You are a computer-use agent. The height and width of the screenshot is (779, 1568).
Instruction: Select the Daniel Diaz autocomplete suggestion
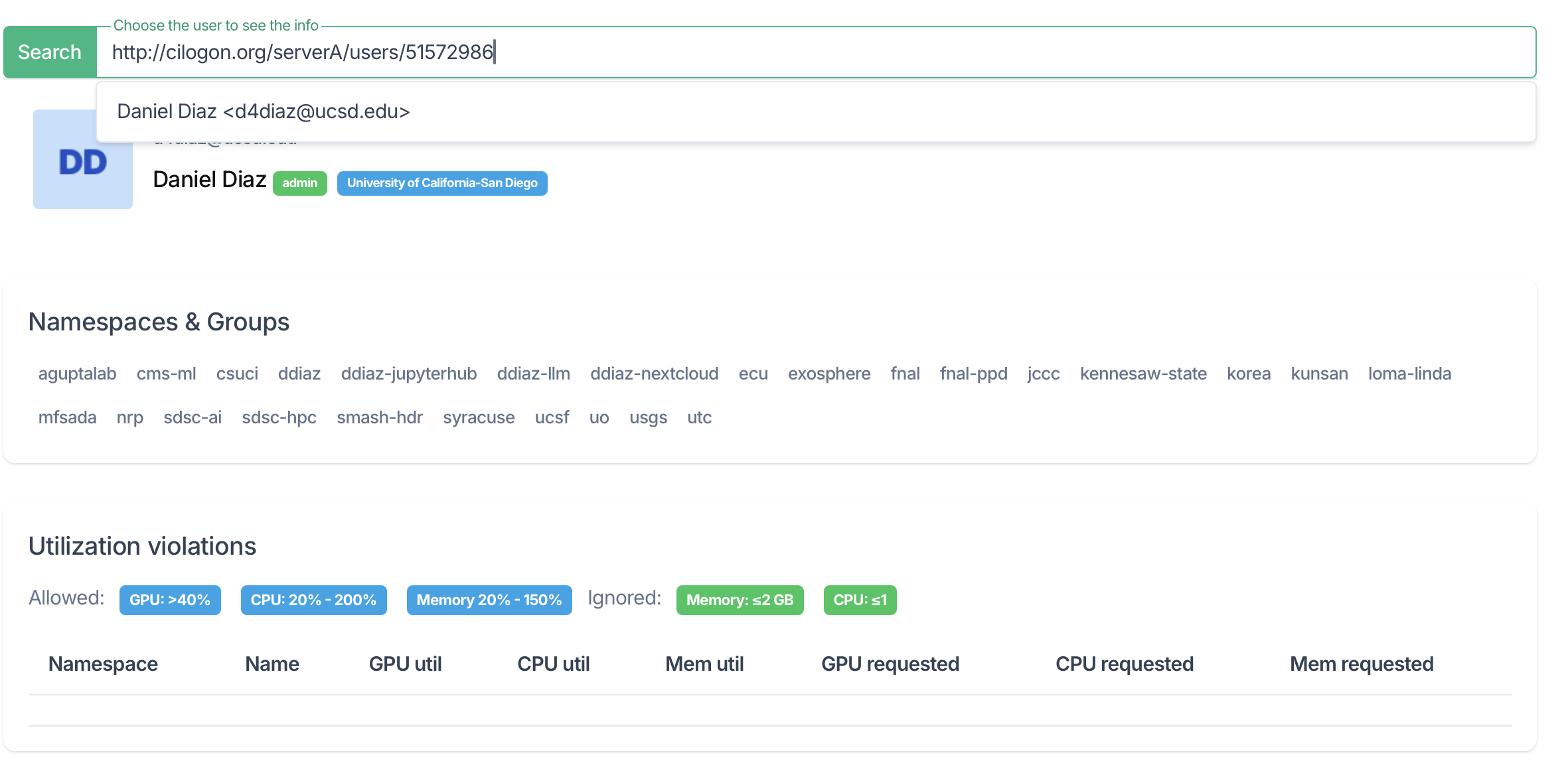(x=264, y=111)
